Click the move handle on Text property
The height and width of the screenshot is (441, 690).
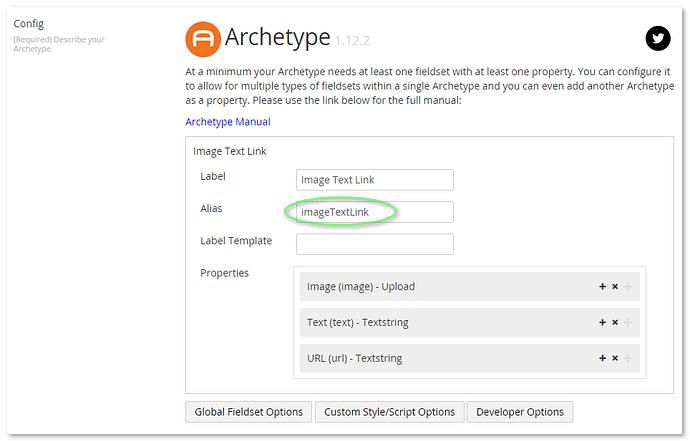(x=628, y=323)
